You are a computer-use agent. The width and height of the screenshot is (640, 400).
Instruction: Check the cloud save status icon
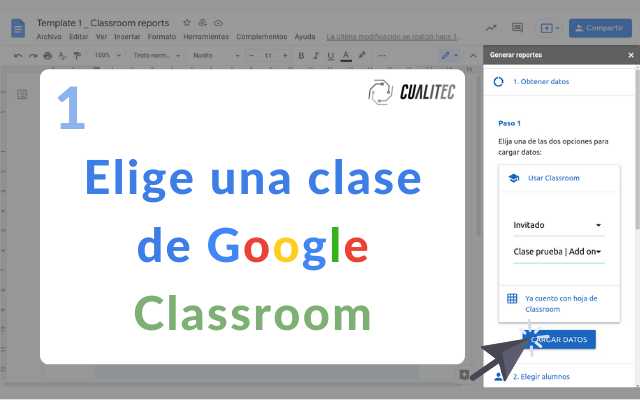pos(218,23)
